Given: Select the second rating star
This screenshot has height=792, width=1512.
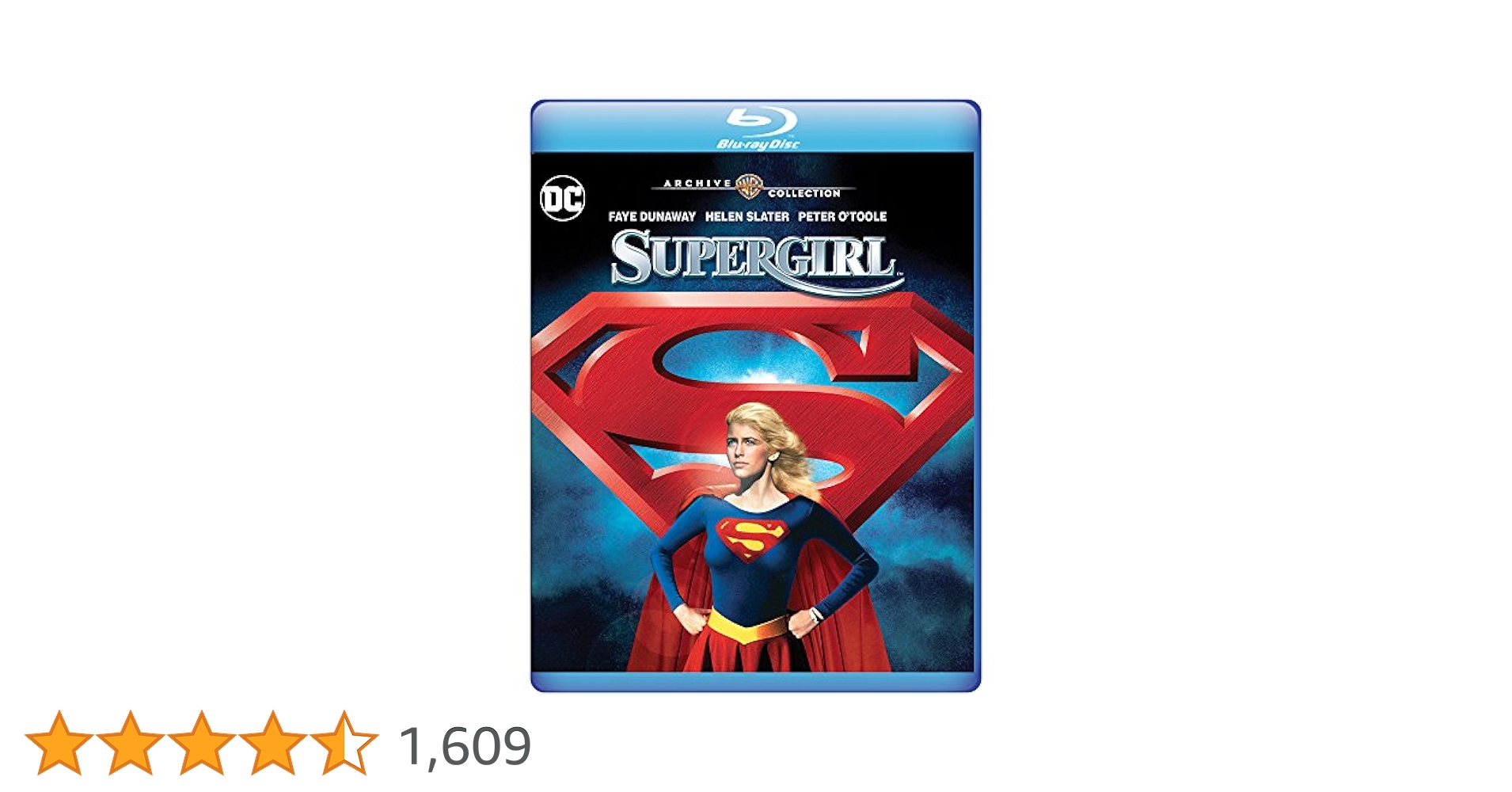Looking at the screenshot, I should [130, 743].
